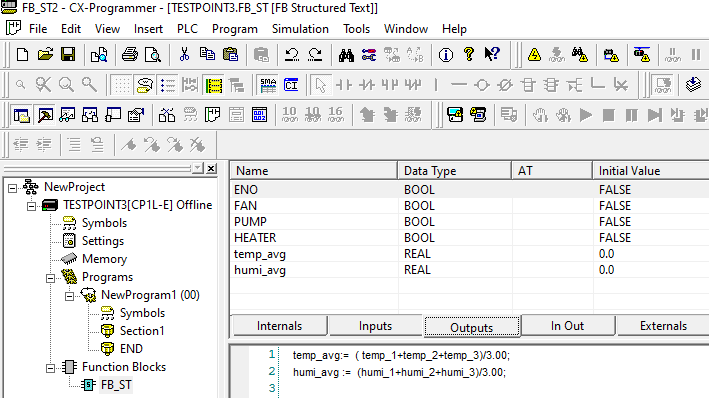
Task: Open the workspace pane dropdown arrow
Action: tap(198, 168)
